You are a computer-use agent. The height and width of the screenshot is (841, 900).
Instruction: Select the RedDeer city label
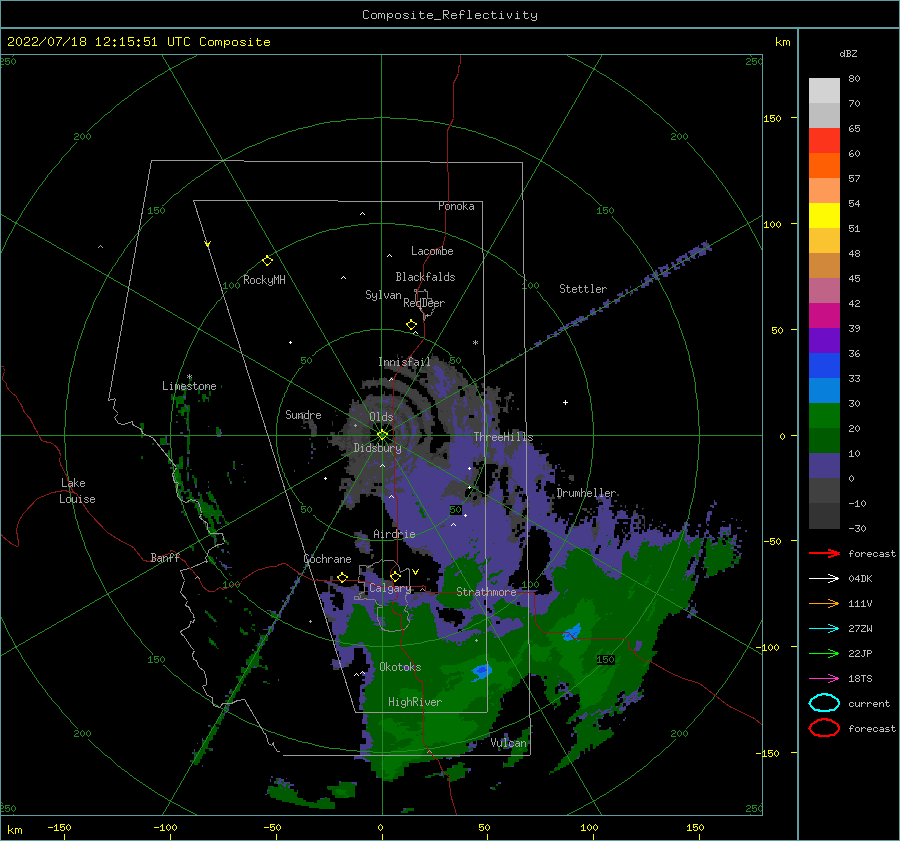[x=424, y=303]
